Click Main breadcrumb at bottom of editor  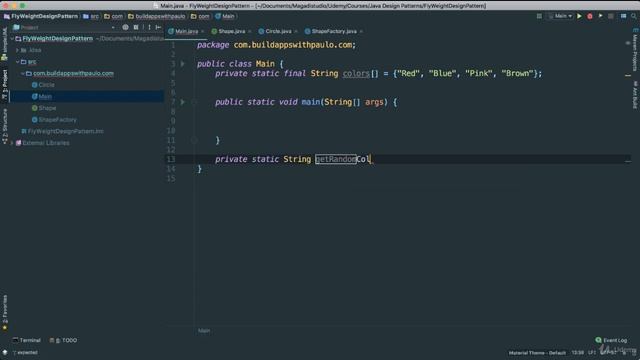pos(204,331)
